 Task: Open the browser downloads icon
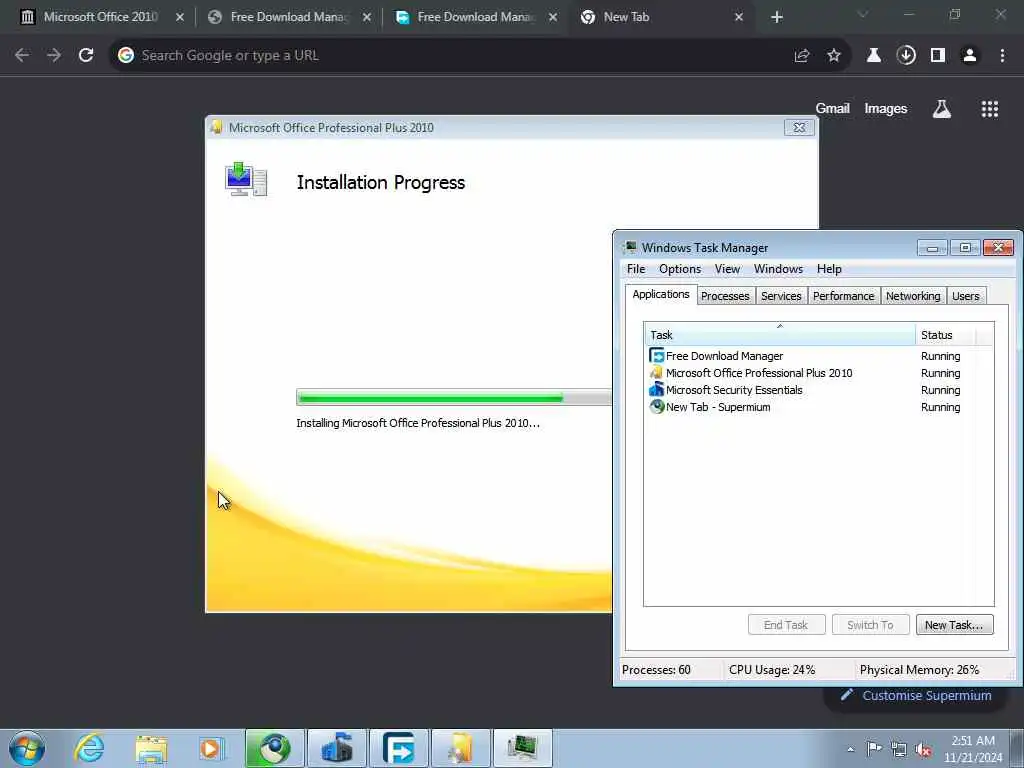point(906,56)
